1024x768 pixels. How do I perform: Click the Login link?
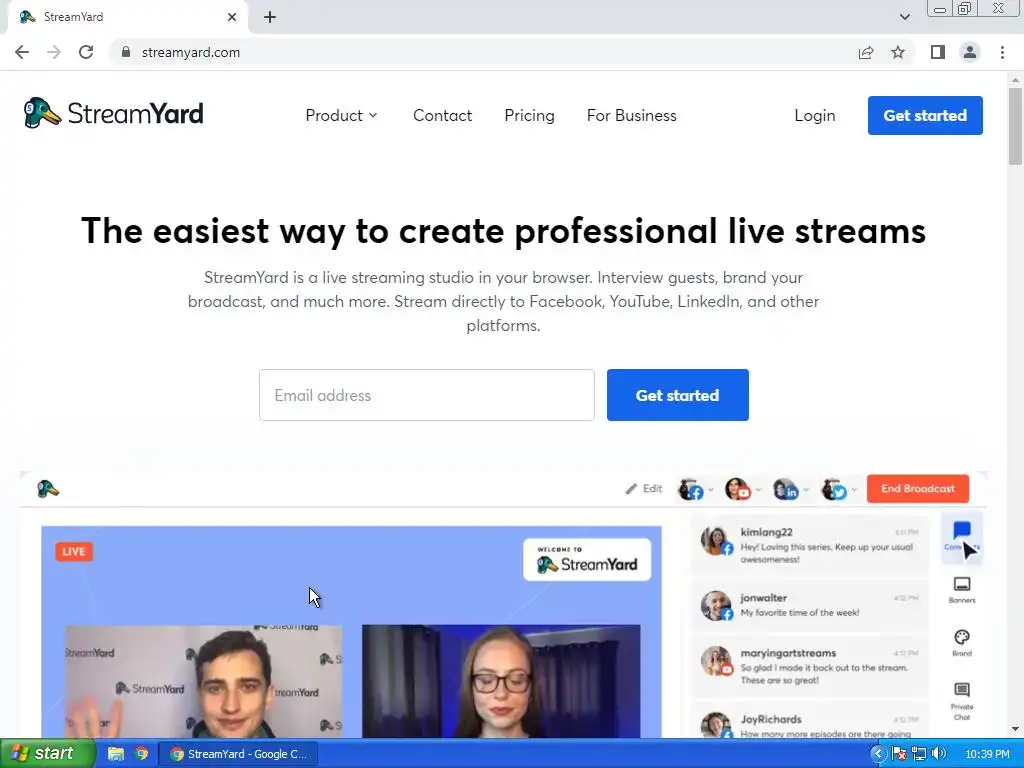(x=814, y=116)
